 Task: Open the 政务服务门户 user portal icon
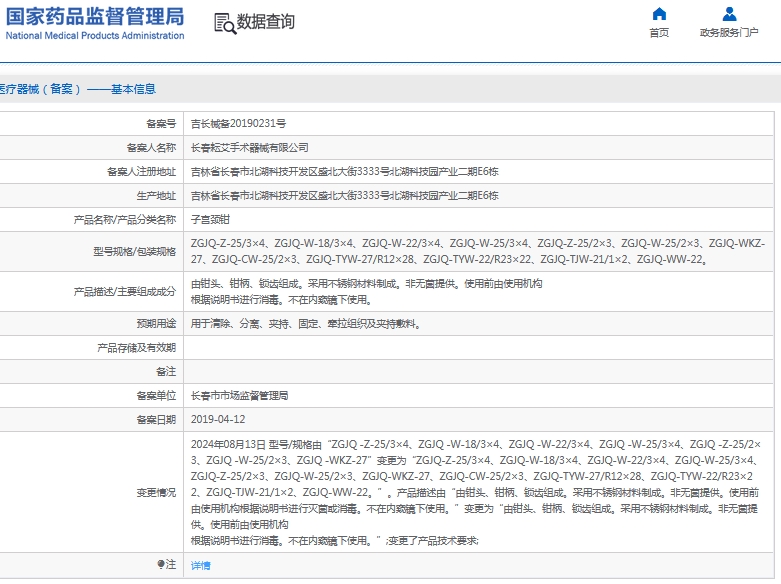tap(729, 14)
